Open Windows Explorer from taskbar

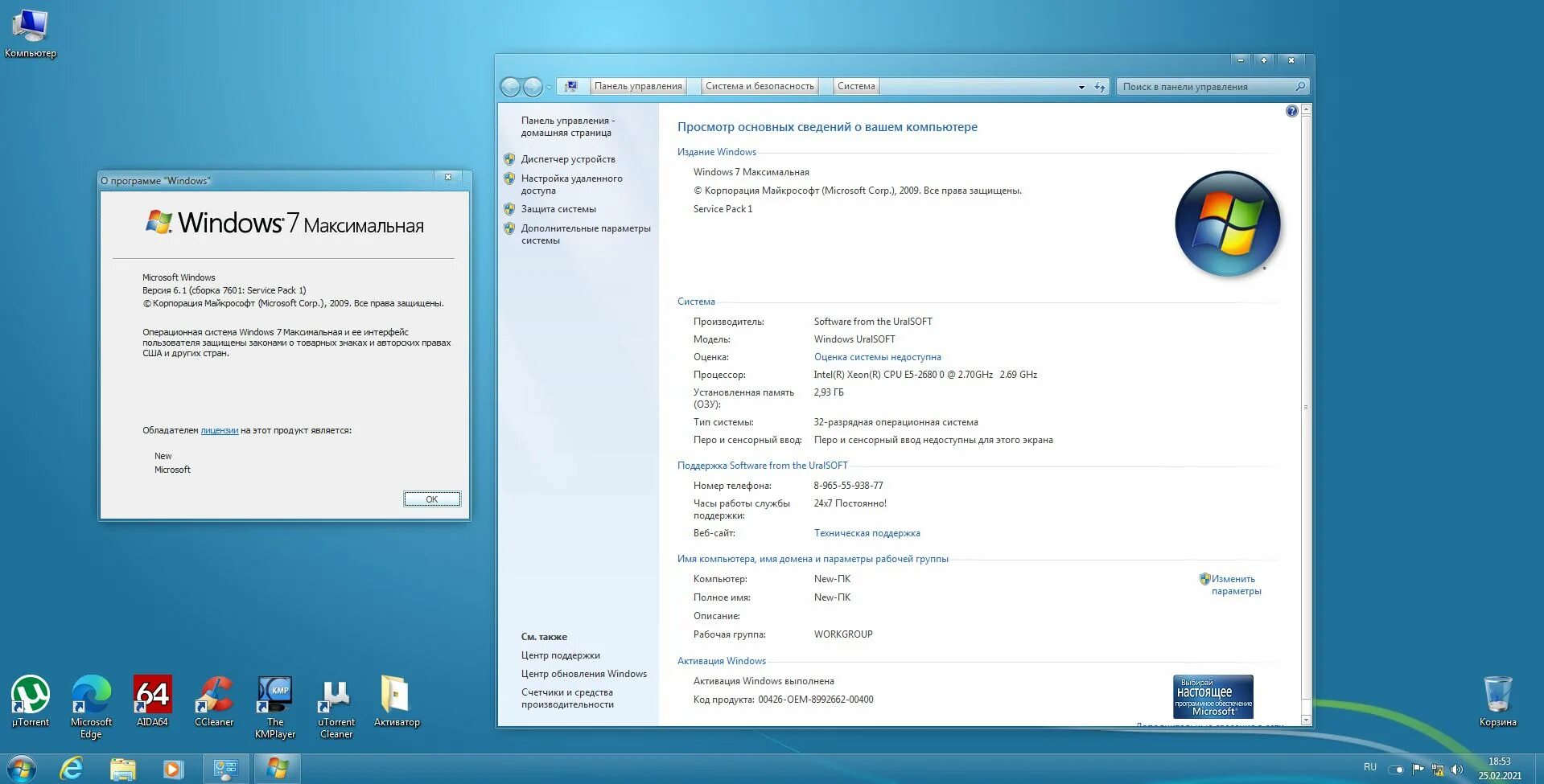[x=122, y=769]
